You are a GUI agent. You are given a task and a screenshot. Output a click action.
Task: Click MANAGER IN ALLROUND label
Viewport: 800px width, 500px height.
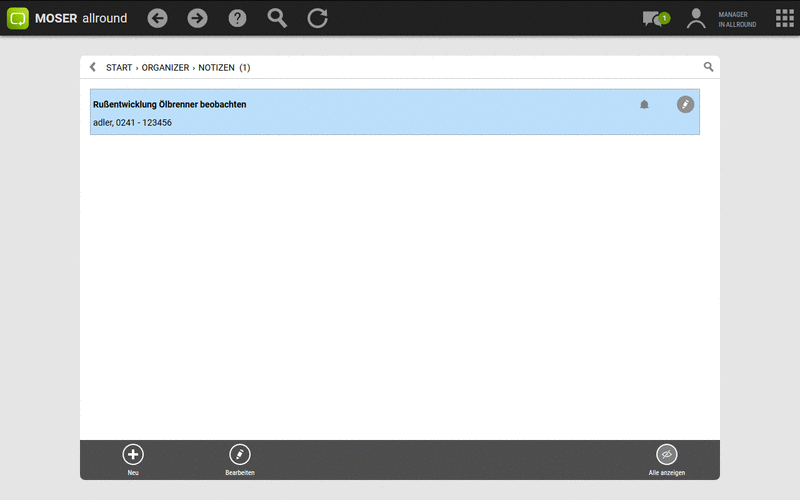737,19
